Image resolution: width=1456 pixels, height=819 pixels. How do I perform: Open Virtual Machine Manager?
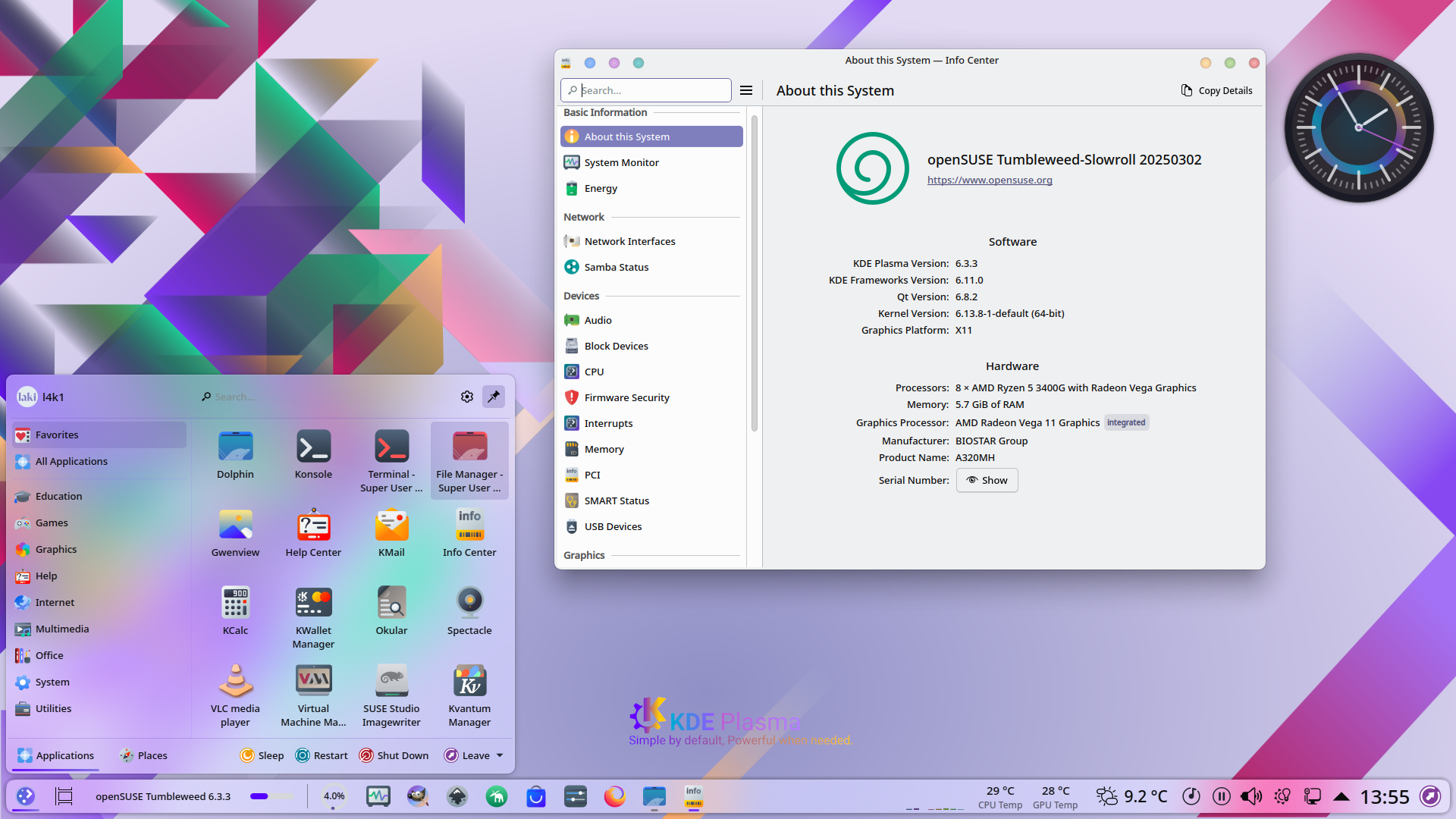coord(313,695)
